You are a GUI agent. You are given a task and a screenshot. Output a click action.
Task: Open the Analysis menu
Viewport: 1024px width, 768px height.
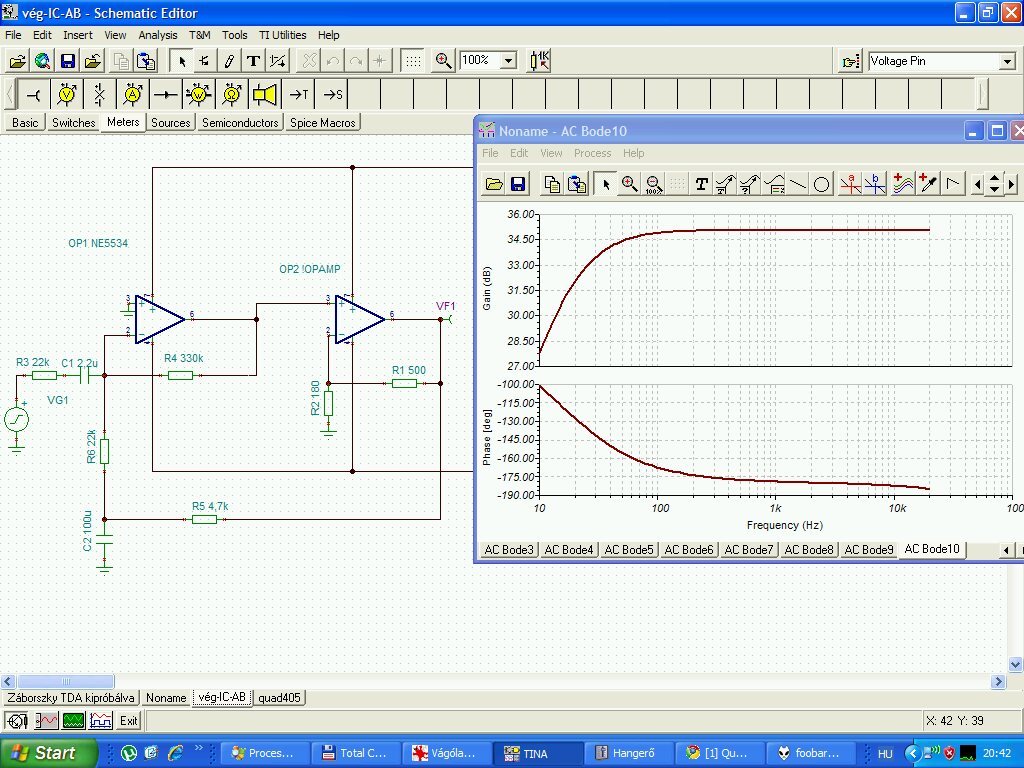tap(157, 35)
